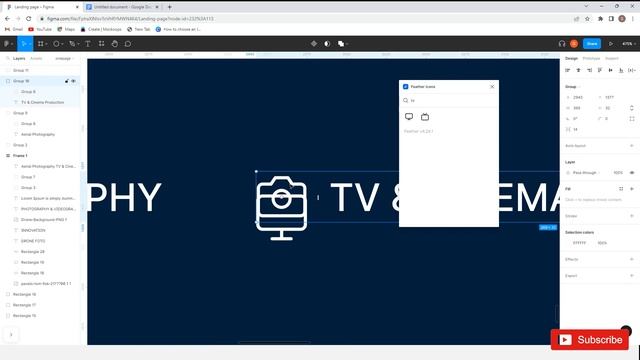Switch to the Google Docs browser tab
This screenshot has height=360, width=640.
[122, 7]
